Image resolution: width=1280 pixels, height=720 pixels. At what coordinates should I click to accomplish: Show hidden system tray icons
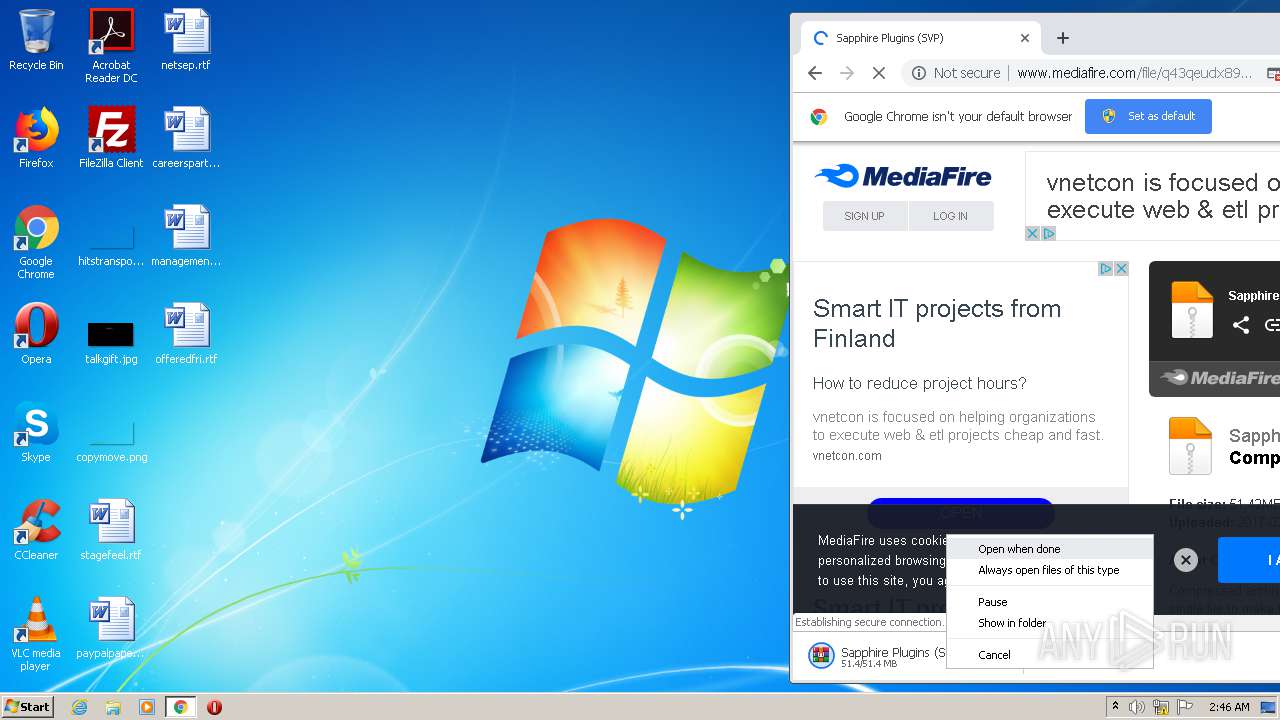[1115, 707]
